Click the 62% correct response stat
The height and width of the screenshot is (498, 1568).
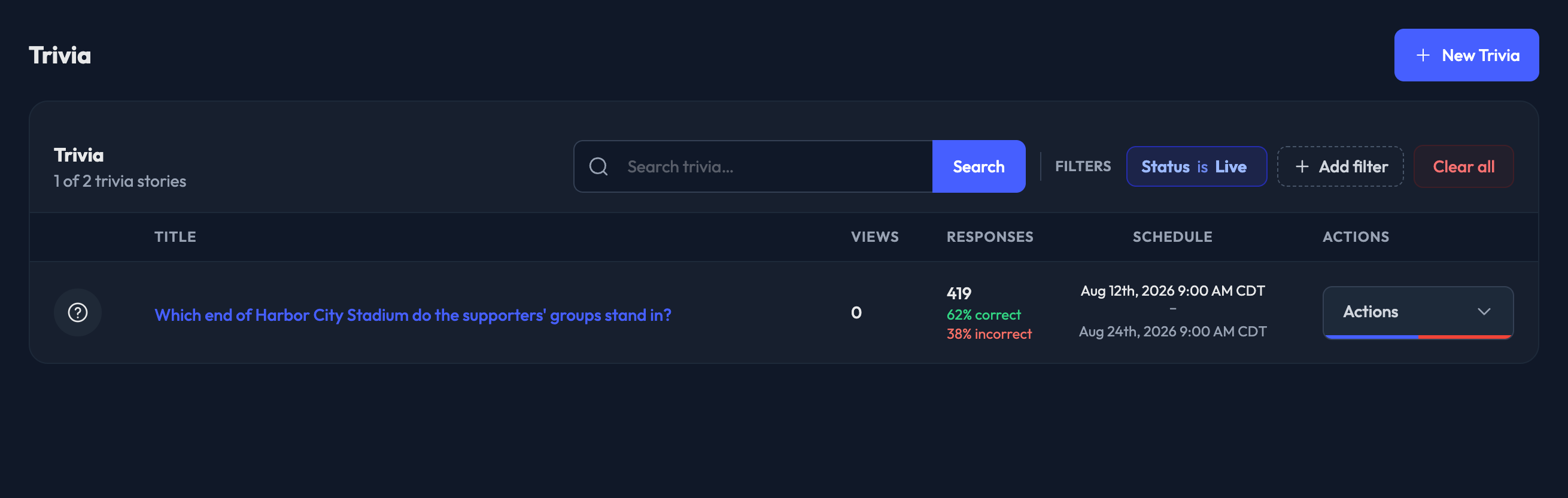(x=984, y=315)
